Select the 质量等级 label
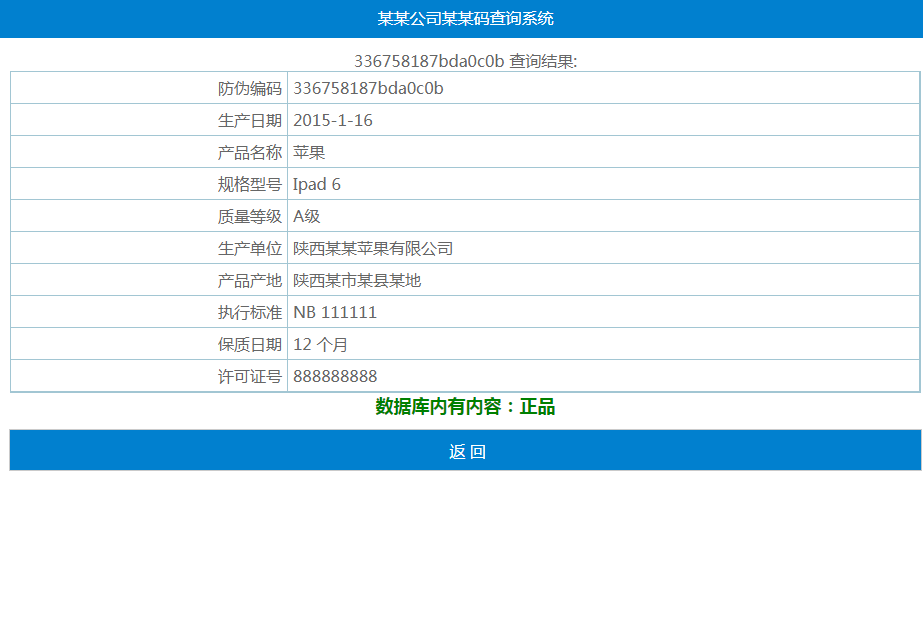Screen dimensions: 923x636 pos(250,216)
